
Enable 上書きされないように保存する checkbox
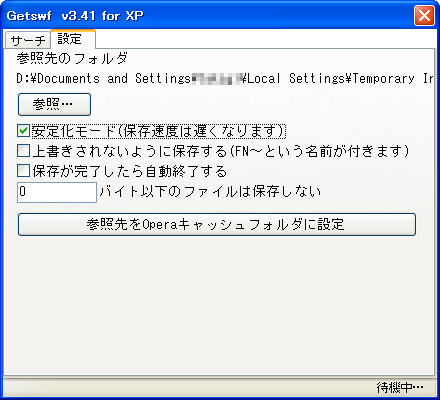click(24, 151)
